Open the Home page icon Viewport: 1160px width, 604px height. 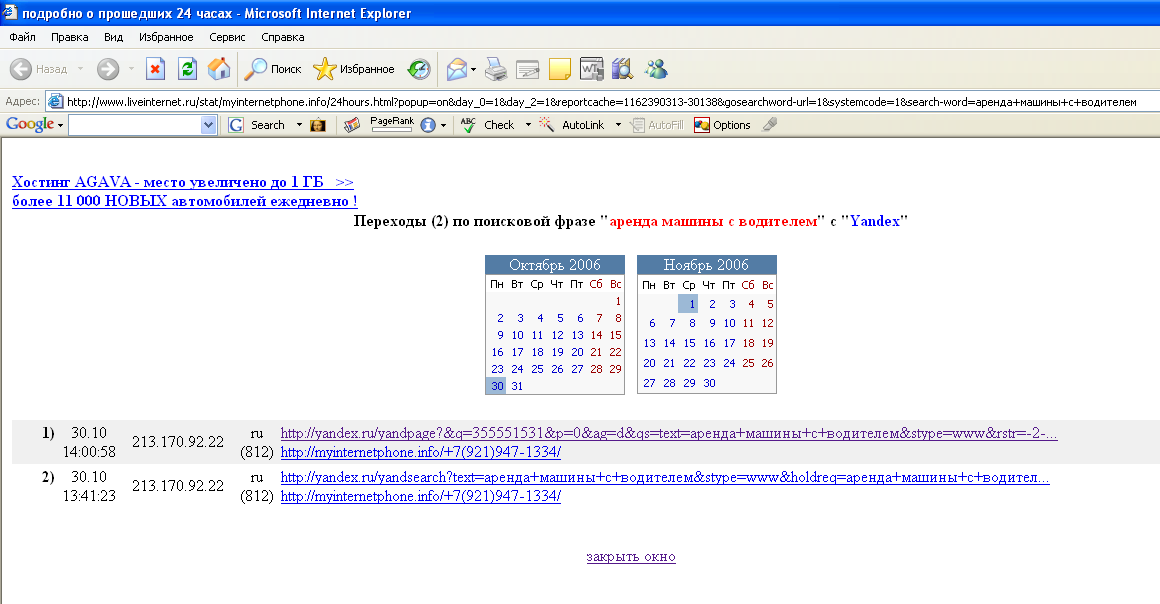(x=219, y=69)
